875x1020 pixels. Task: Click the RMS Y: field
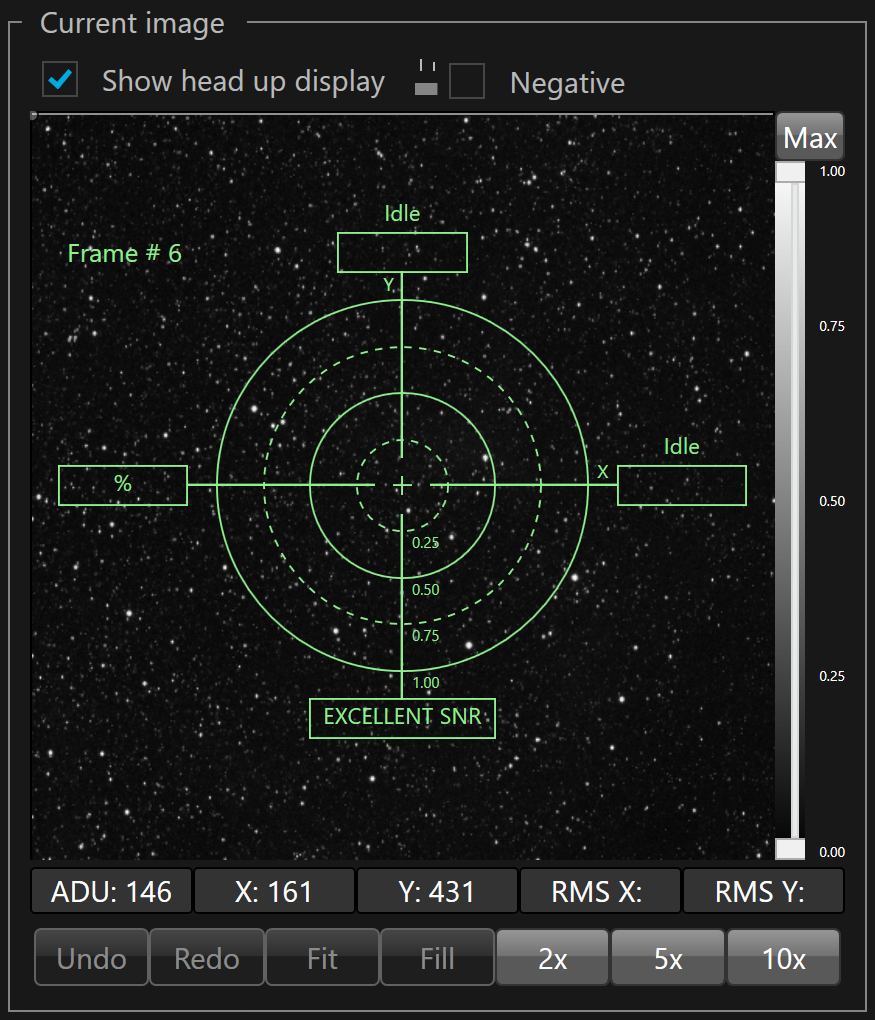[763, 891]
